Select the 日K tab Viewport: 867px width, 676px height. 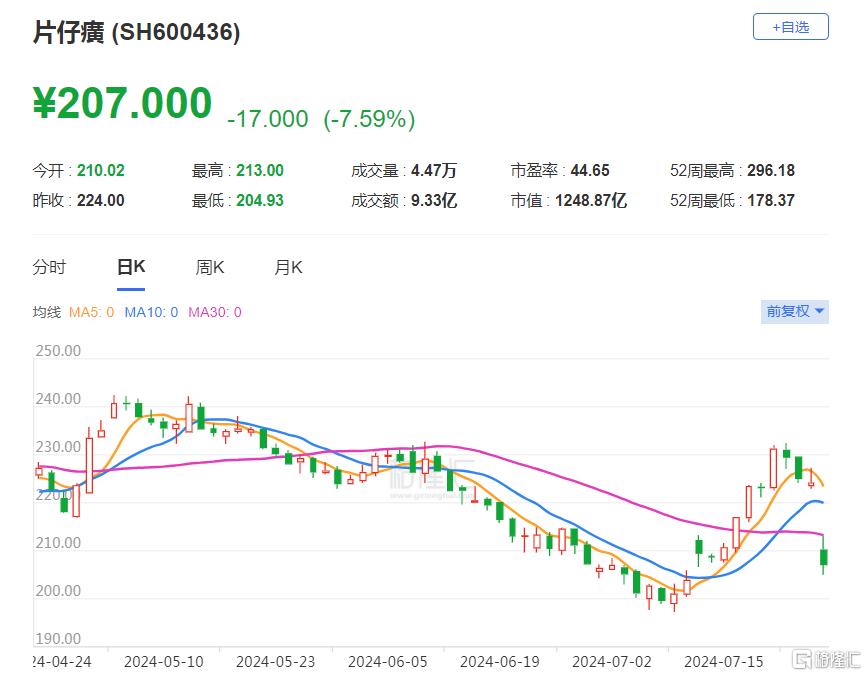pos(131,268)
